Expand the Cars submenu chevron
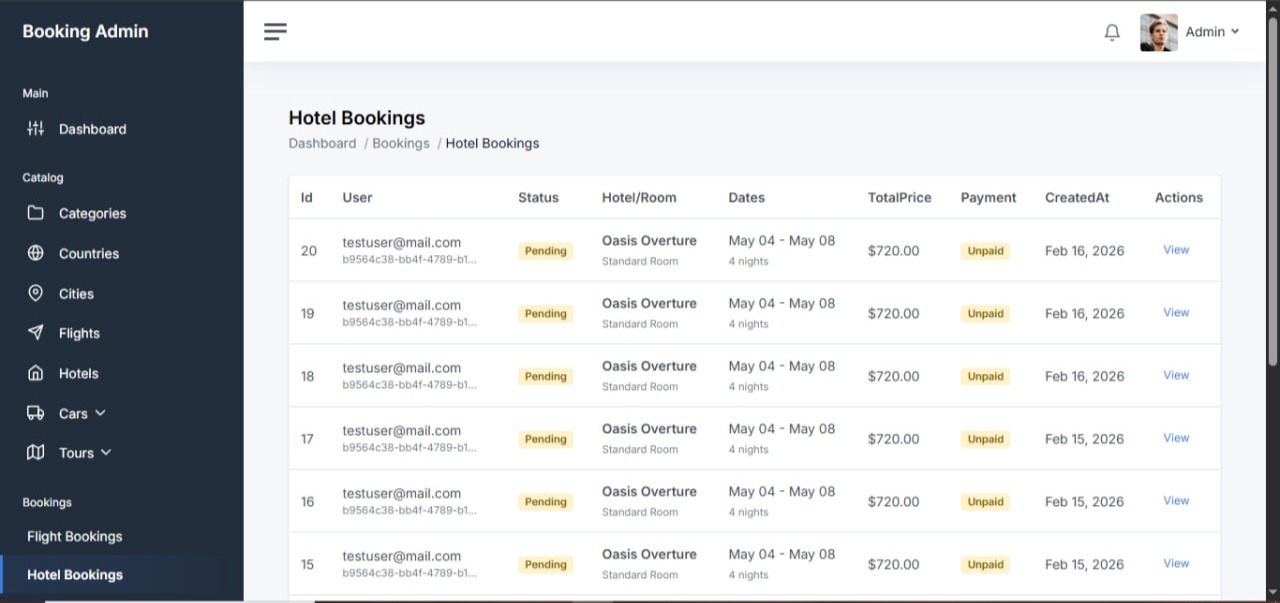Image resolution: width=1280 pixels, height=603 pixels. (x=100, y=413)
